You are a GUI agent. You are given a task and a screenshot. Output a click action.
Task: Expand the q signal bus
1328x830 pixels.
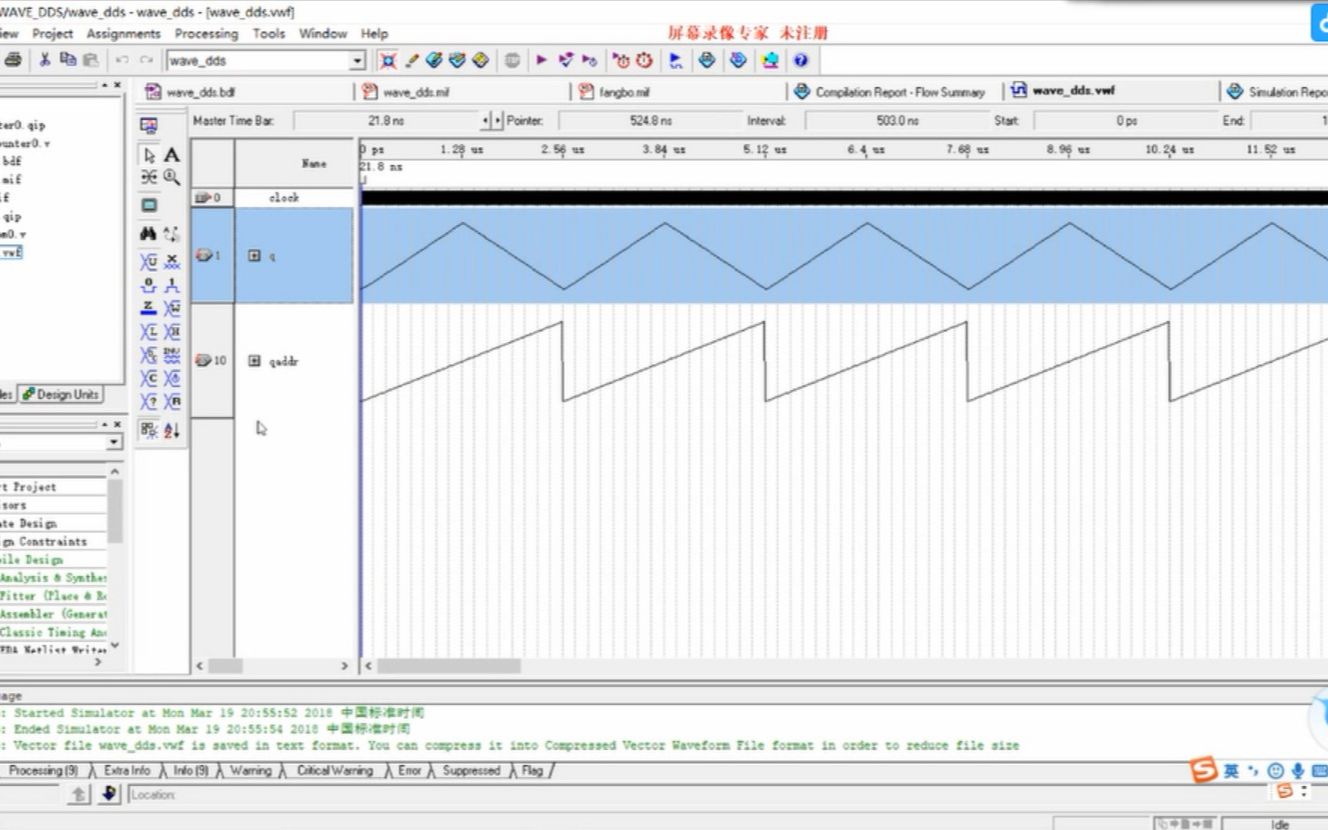pos(254,256)
